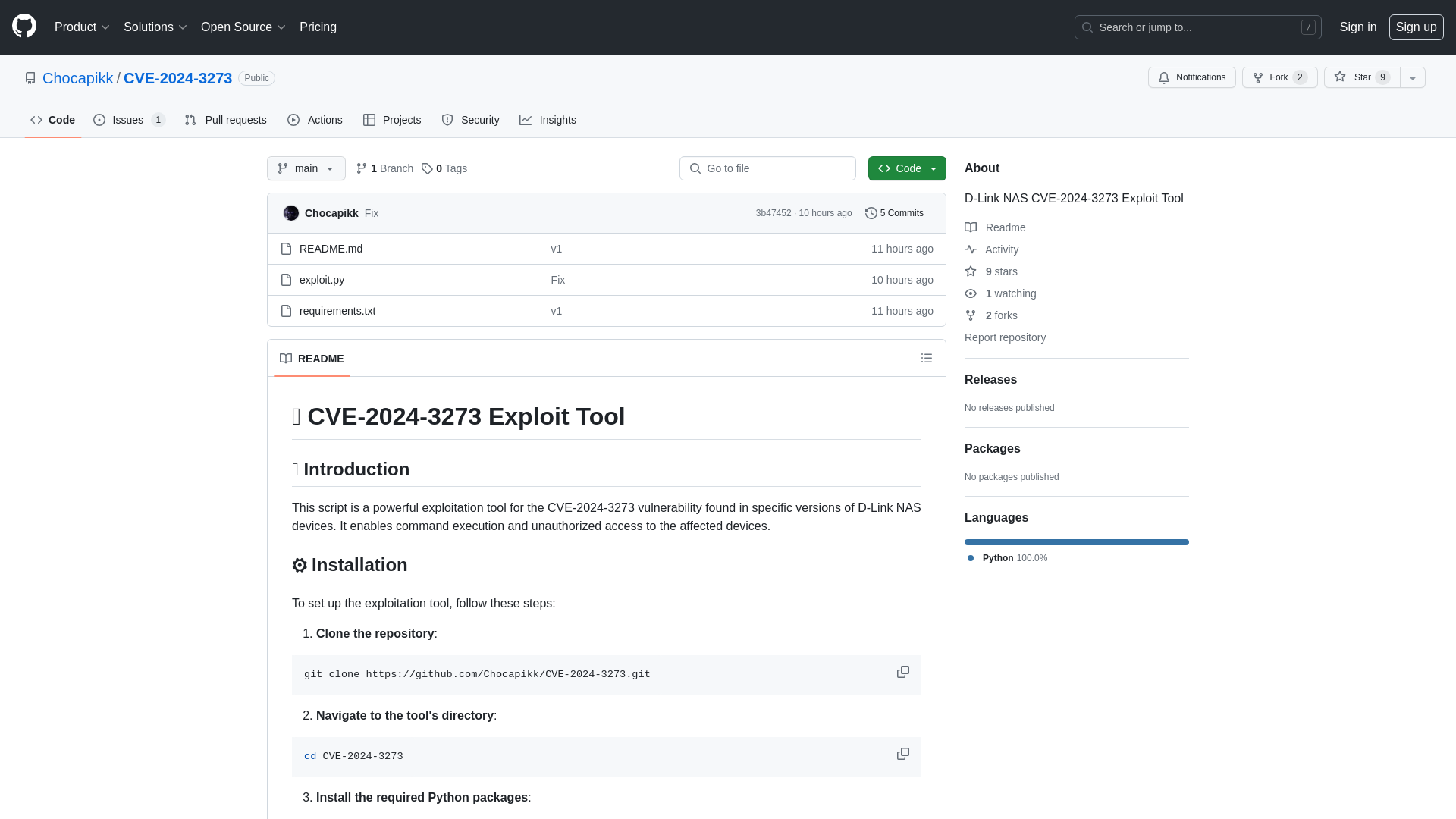
Task: Click the Projects tab
Action: [392, 120]
